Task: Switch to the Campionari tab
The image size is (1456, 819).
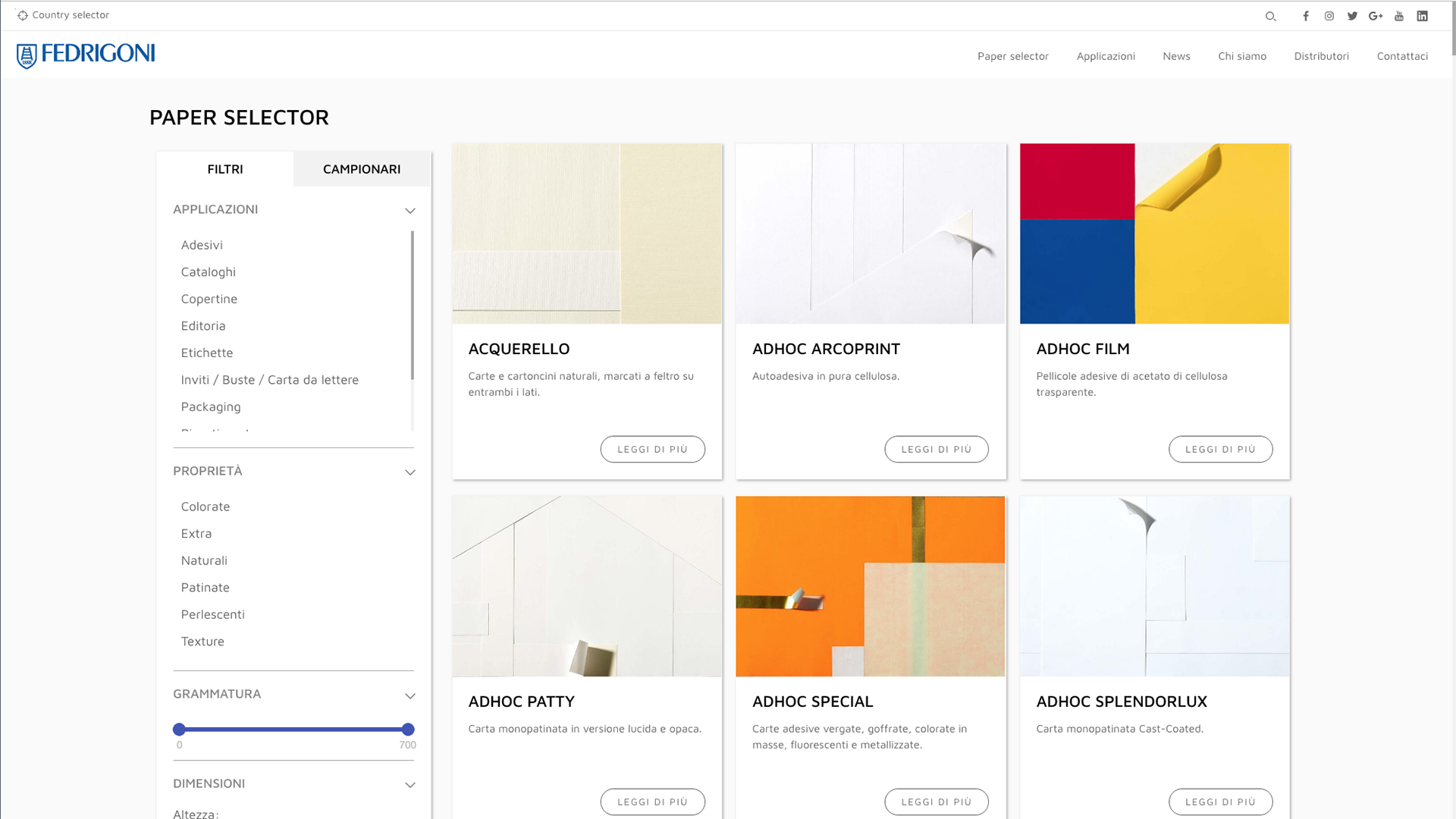Action: click(x=362, y=169)
